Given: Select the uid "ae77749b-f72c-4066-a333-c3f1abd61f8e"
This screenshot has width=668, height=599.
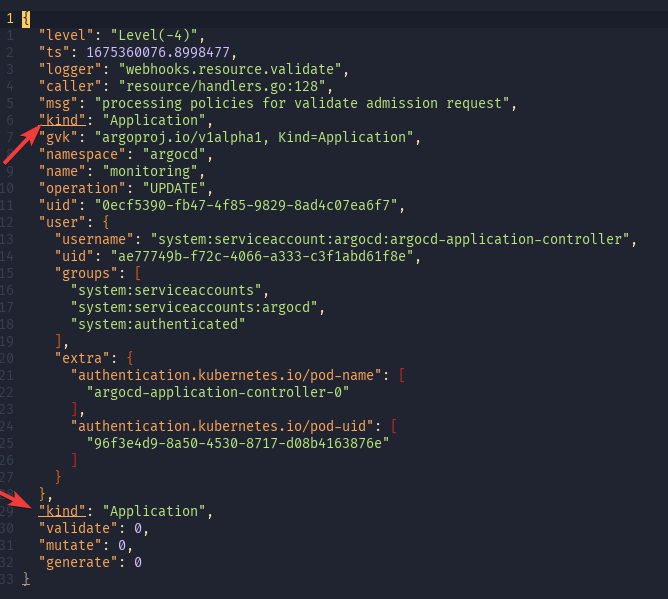Looking at the screenshot, I should [x=262, y=256].
